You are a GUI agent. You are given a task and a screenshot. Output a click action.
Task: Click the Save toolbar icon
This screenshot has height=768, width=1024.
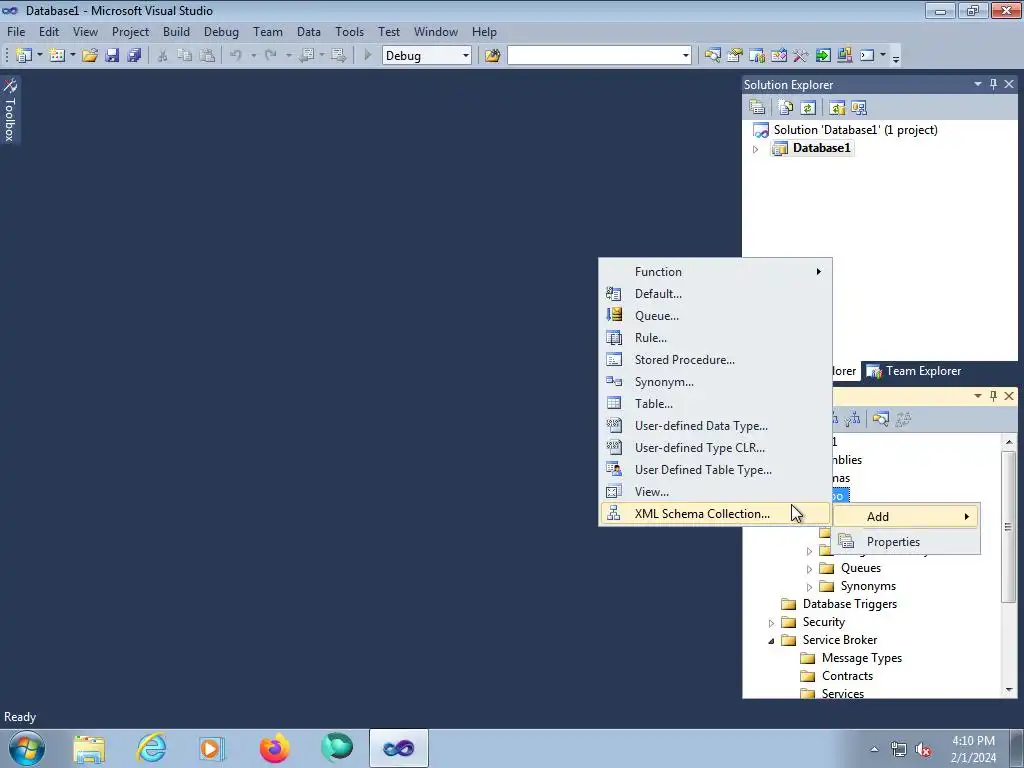(112, 56)
